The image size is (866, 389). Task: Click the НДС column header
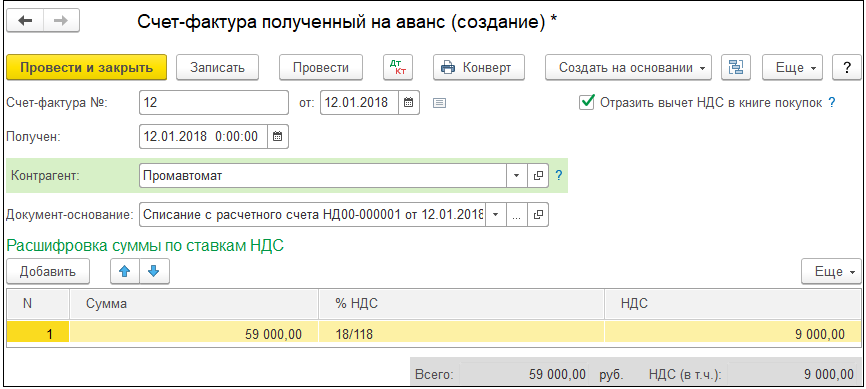click(733, 303)
